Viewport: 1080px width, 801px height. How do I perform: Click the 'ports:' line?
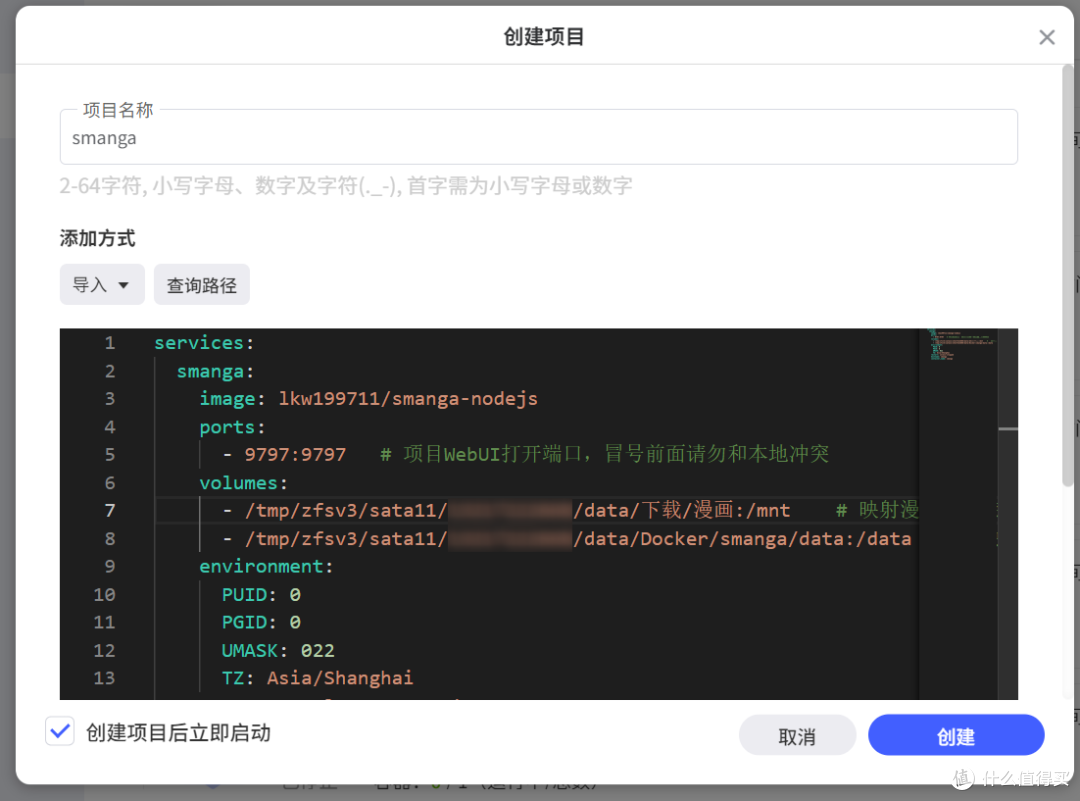(x=232, y=427)
